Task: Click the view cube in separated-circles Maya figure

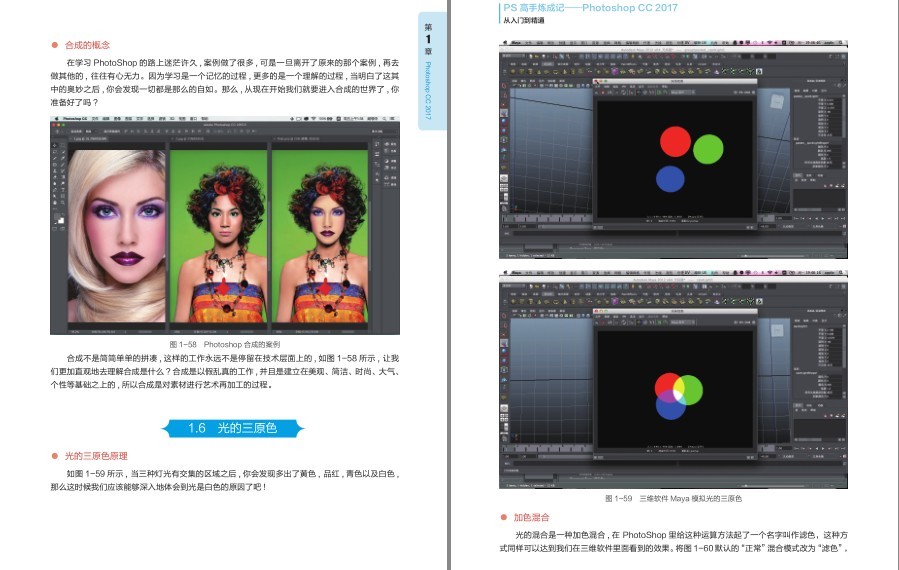Action: point(777,101)
